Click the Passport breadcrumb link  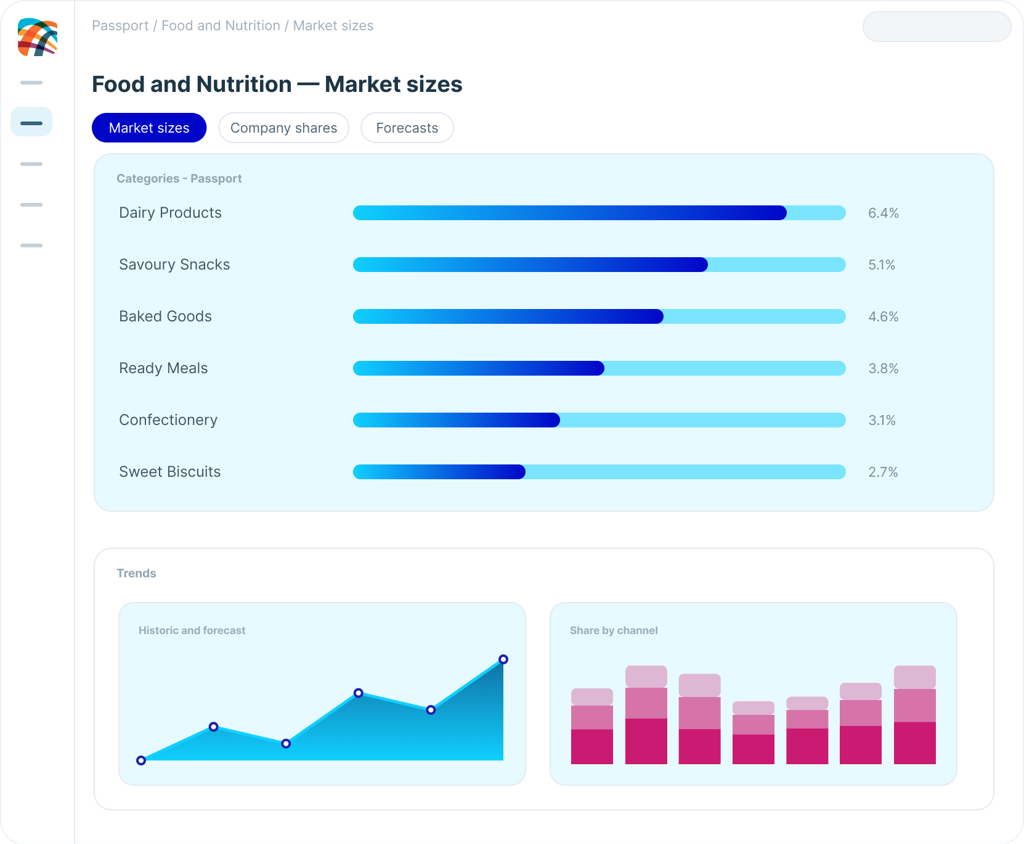click(x=120, y=25)
